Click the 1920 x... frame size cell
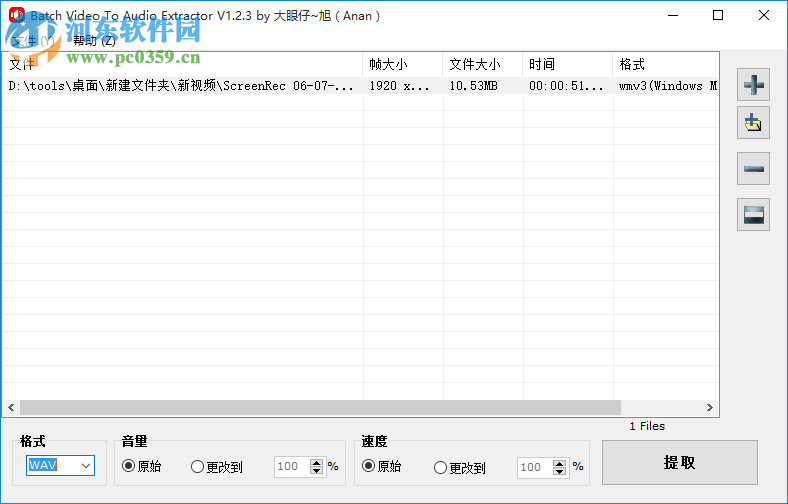 point(399,86)
